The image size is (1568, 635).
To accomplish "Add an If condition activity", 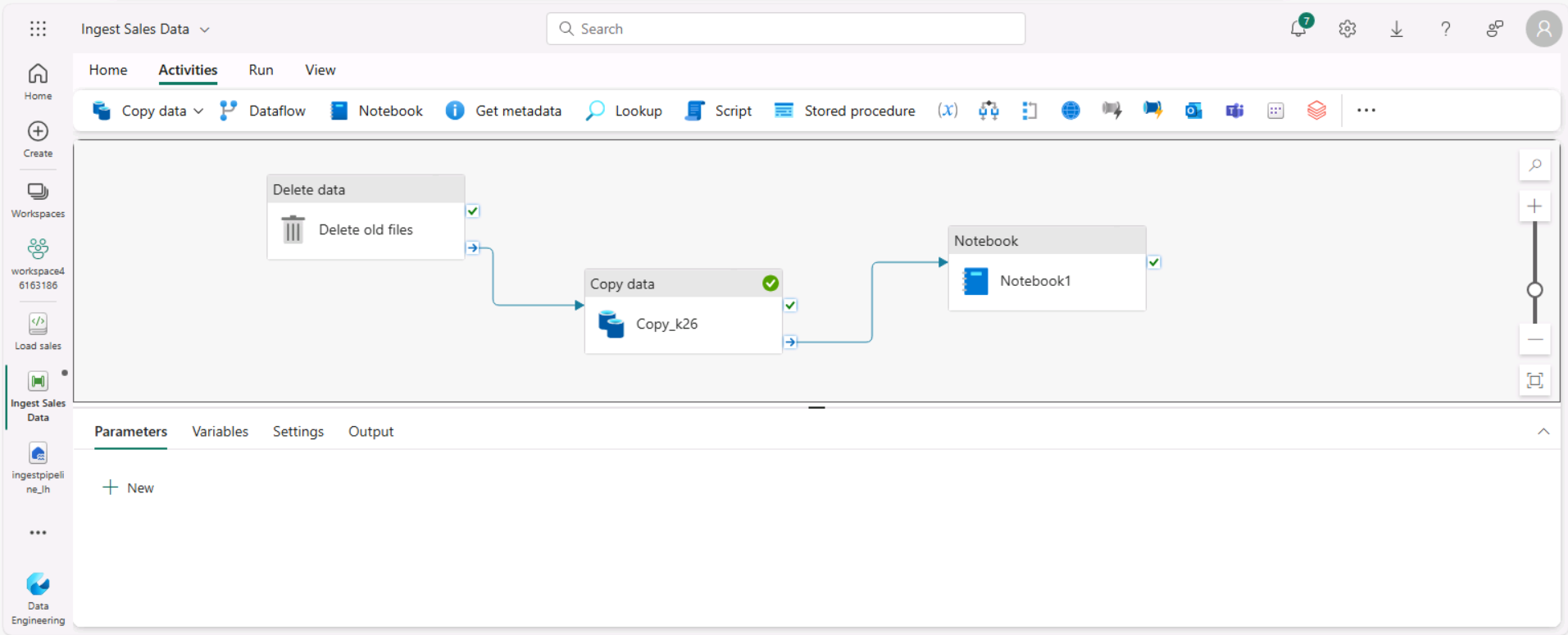I will tap(989, 111).
